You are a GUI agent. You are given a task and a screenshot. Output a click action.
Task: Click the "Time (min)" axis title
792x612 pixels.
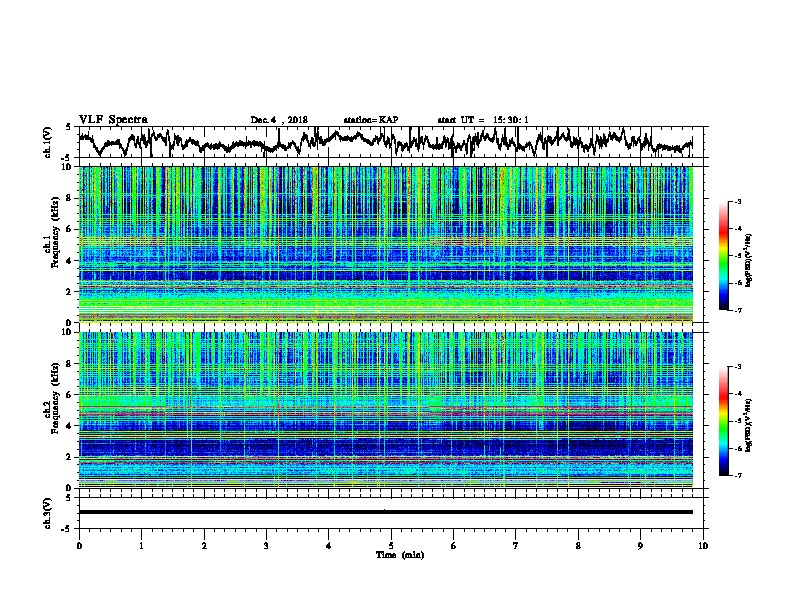coord(400,555)
